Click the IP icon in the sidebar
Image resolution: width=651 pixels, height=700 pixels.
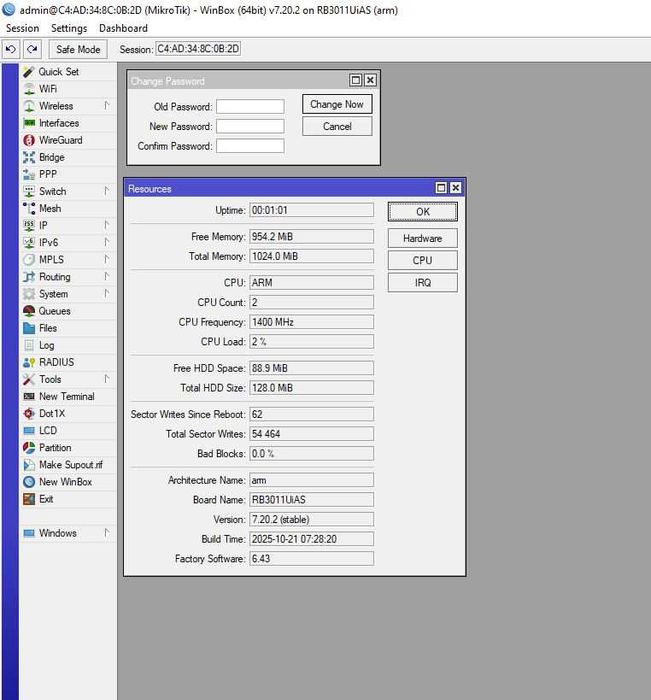point(29,225)
